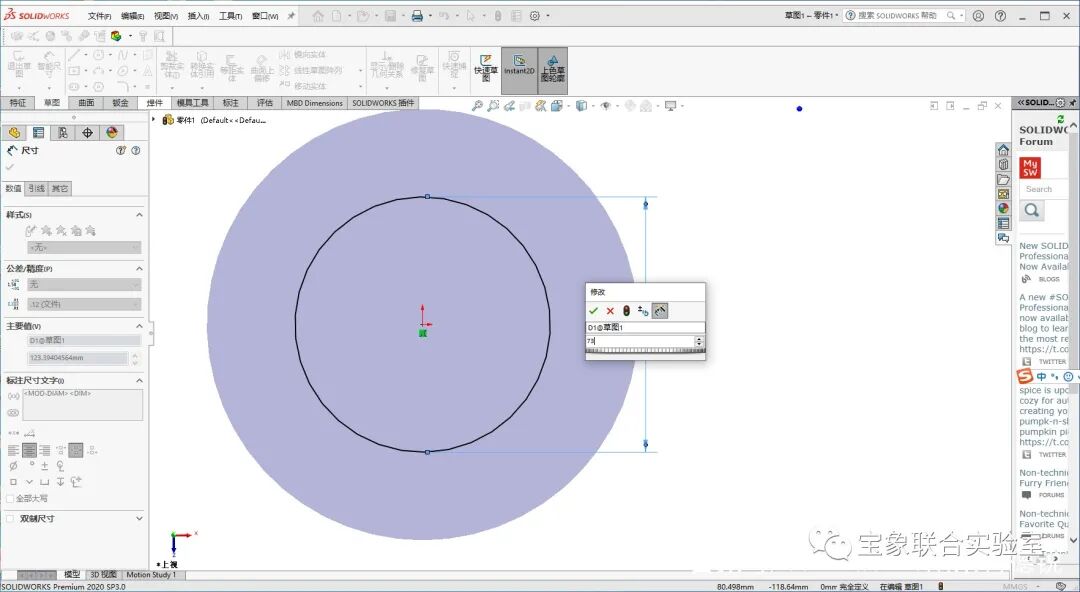Select center justify for dimension text
Screen dimensions: 1080x592
[29, 451]
